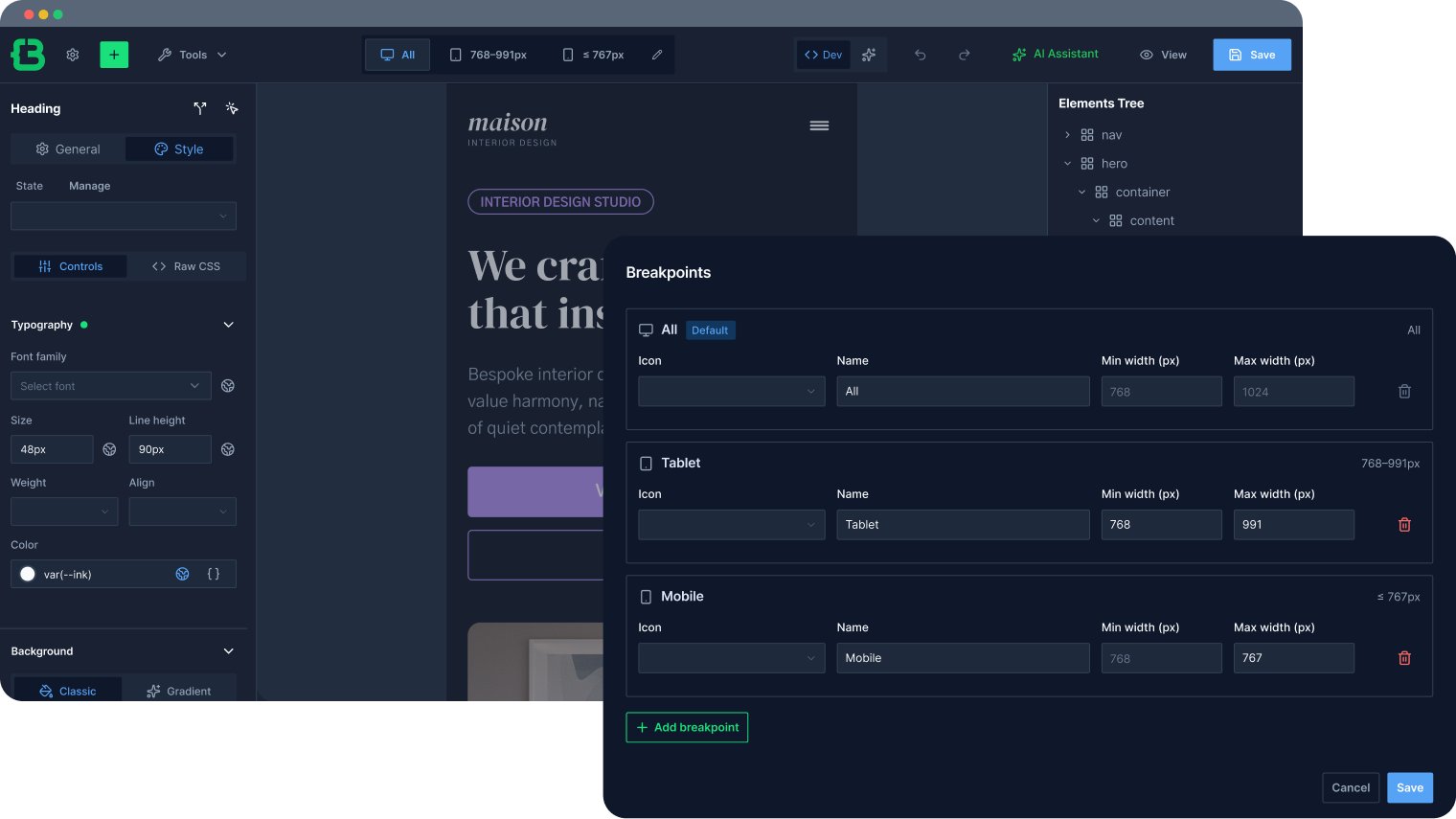Collapse the Typography section
Screen dimensions: 1456x819
click(x=229, y=325)
